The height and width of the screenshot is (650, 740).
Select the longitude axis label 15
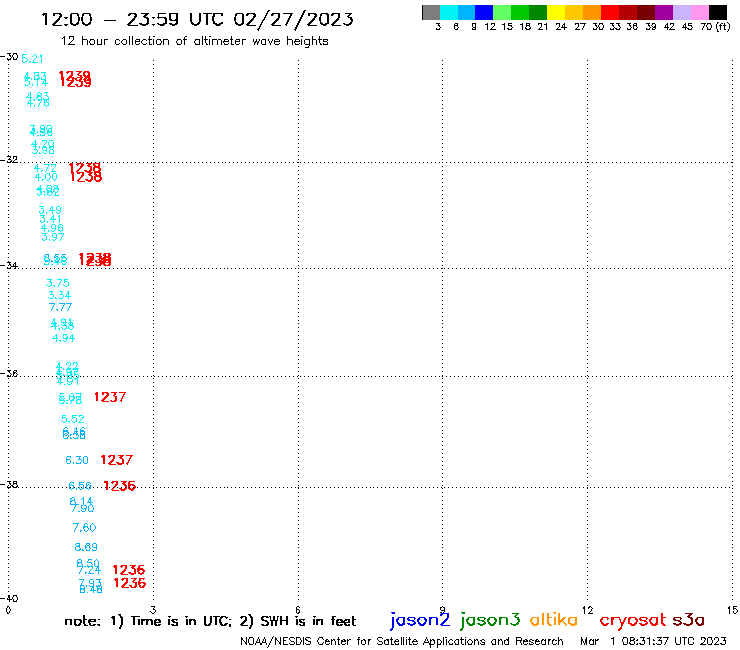tap(732, 610)
